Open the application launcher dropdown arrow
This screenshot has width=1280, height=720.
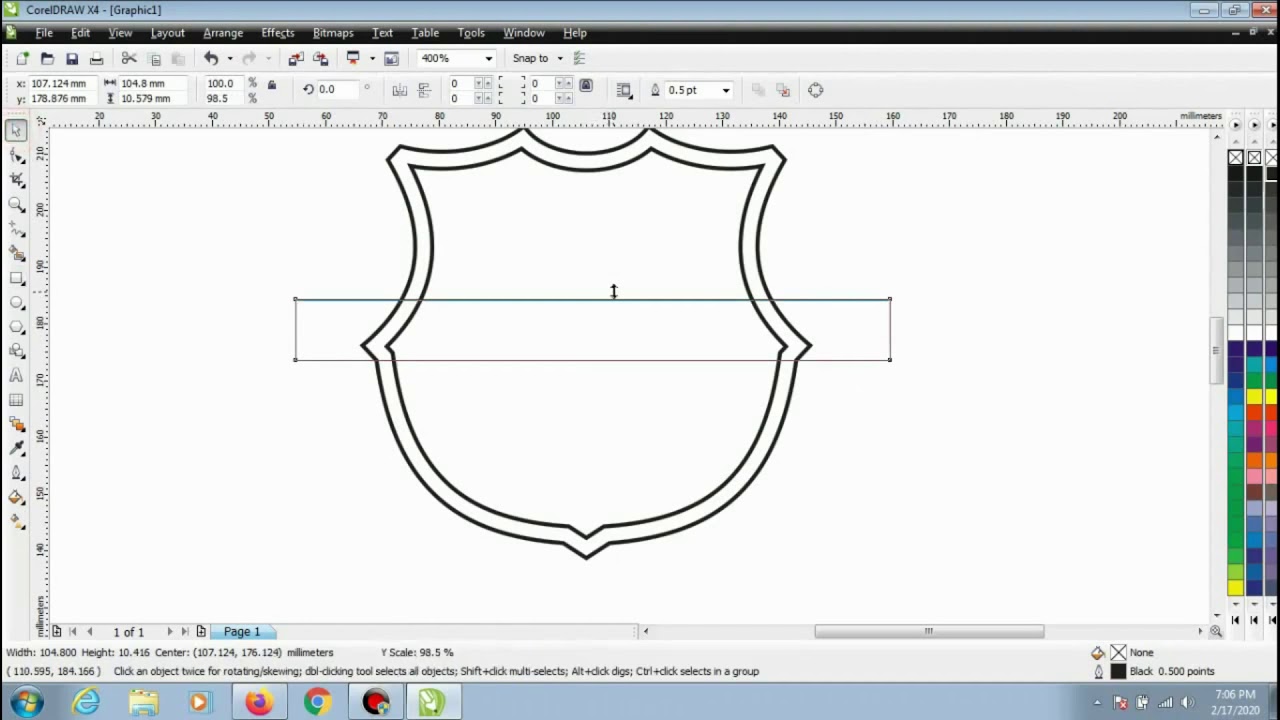coord(372,59)
